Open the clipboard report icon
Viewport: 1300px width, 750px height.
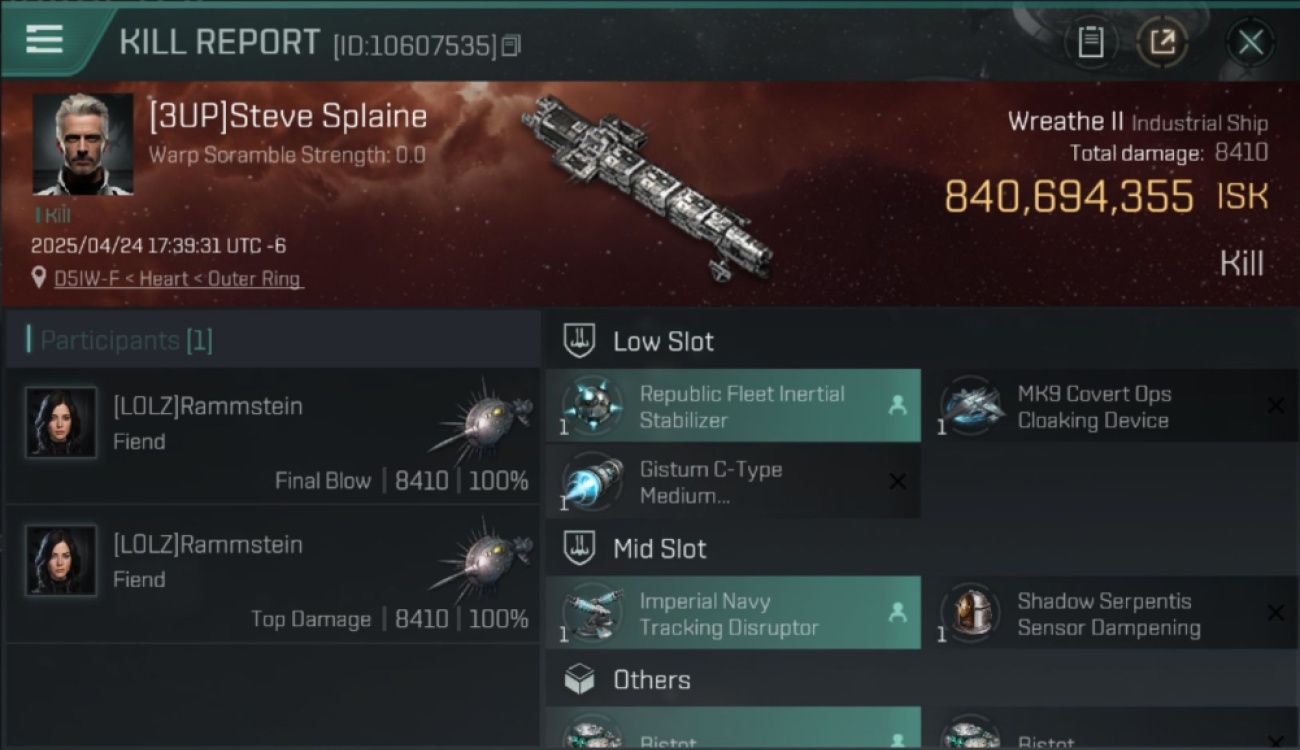(x=1090, y=42)
